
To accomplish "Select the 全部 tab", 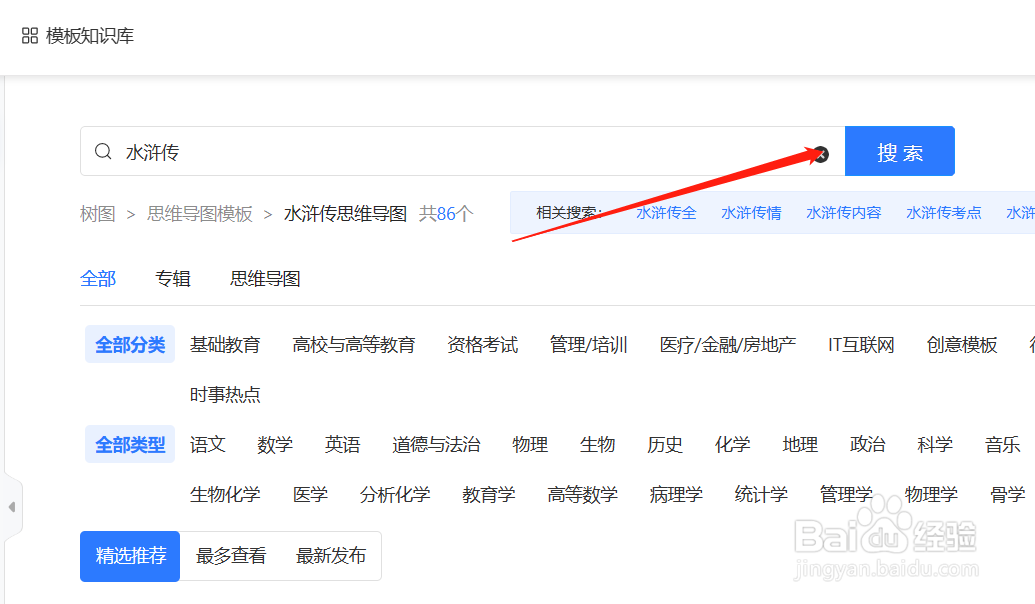I will [x=98, y=278].
